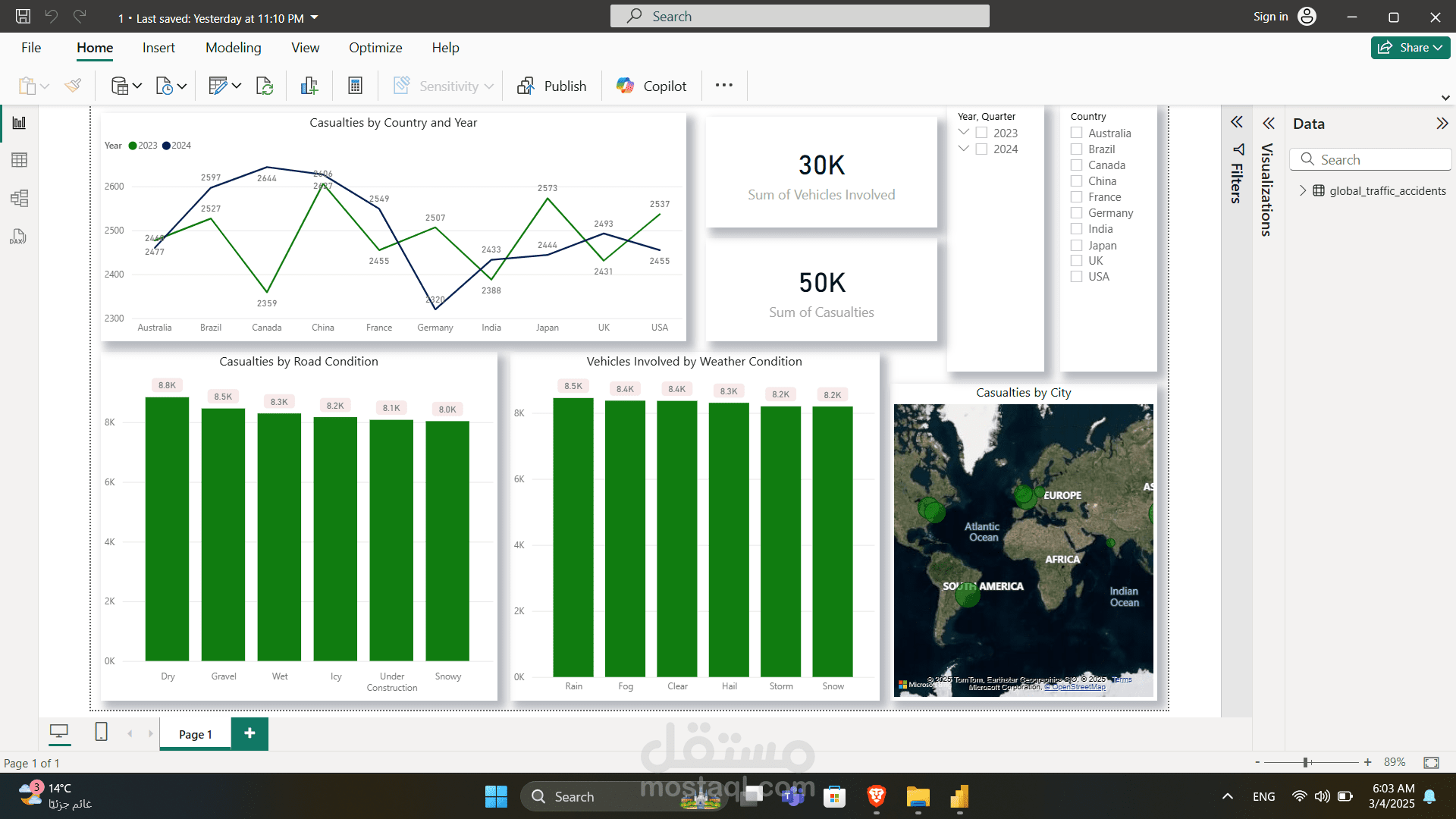
Task: Expand the 2024 quarter chevron
Action: tap(964, 149)
